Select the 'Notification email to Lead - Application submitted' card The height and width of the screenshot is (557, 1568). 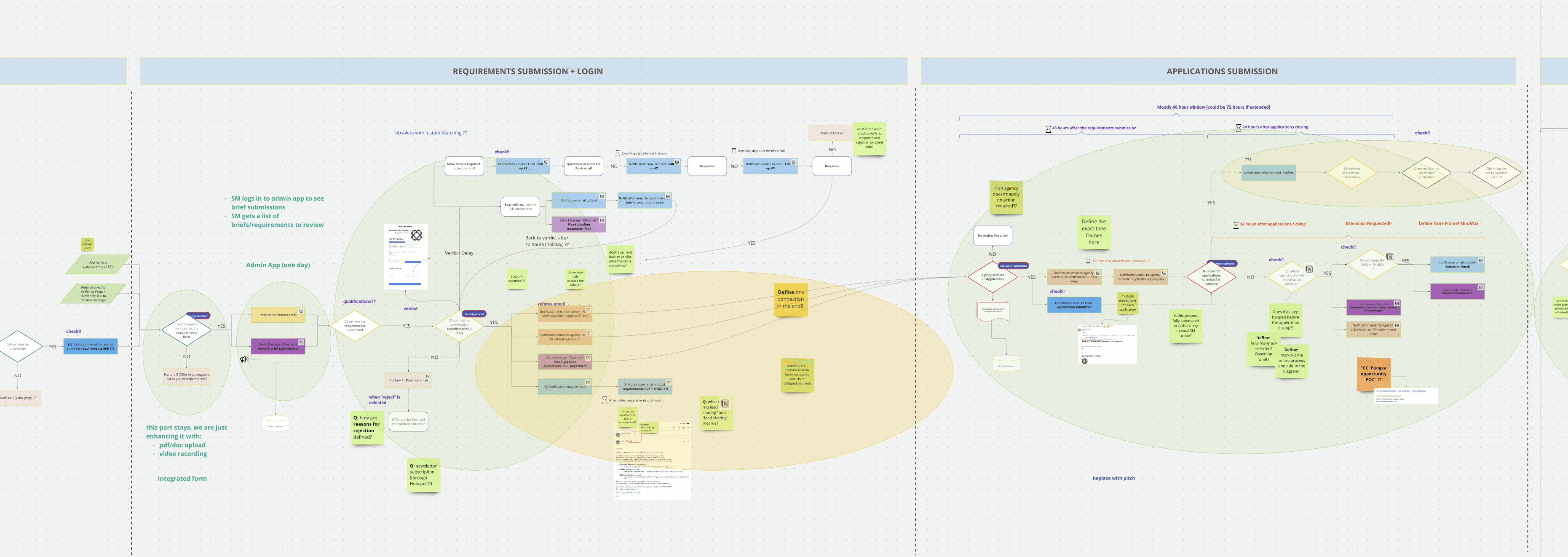point(1074,305)
